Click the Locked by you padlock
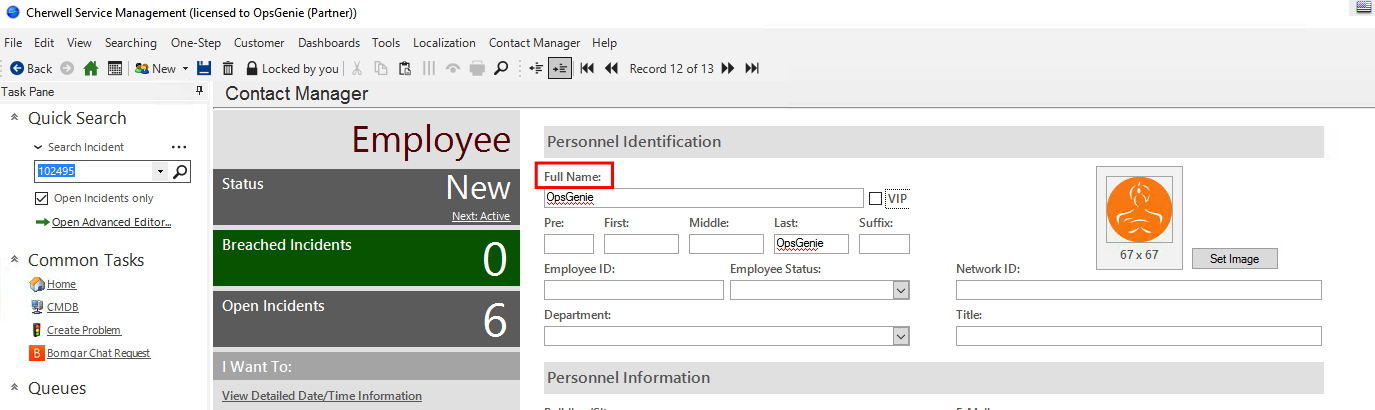Viewport: 1375px width, 410px height. pos(252,68)
